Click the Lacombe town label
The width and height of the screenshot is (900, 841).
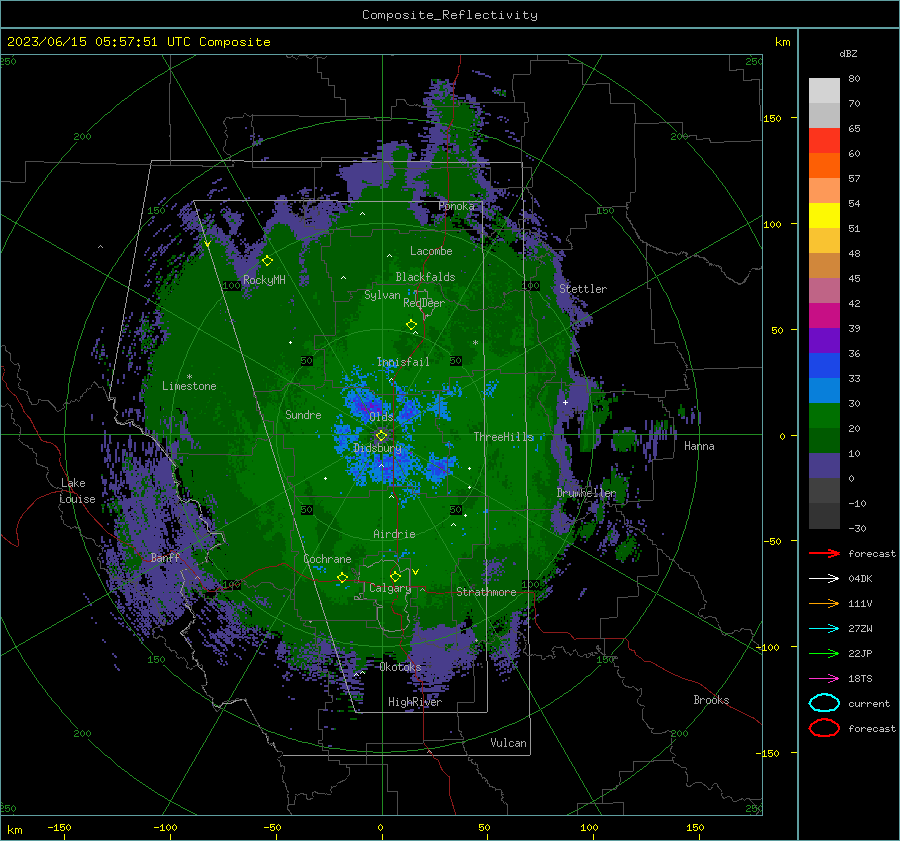coord(431,251)
